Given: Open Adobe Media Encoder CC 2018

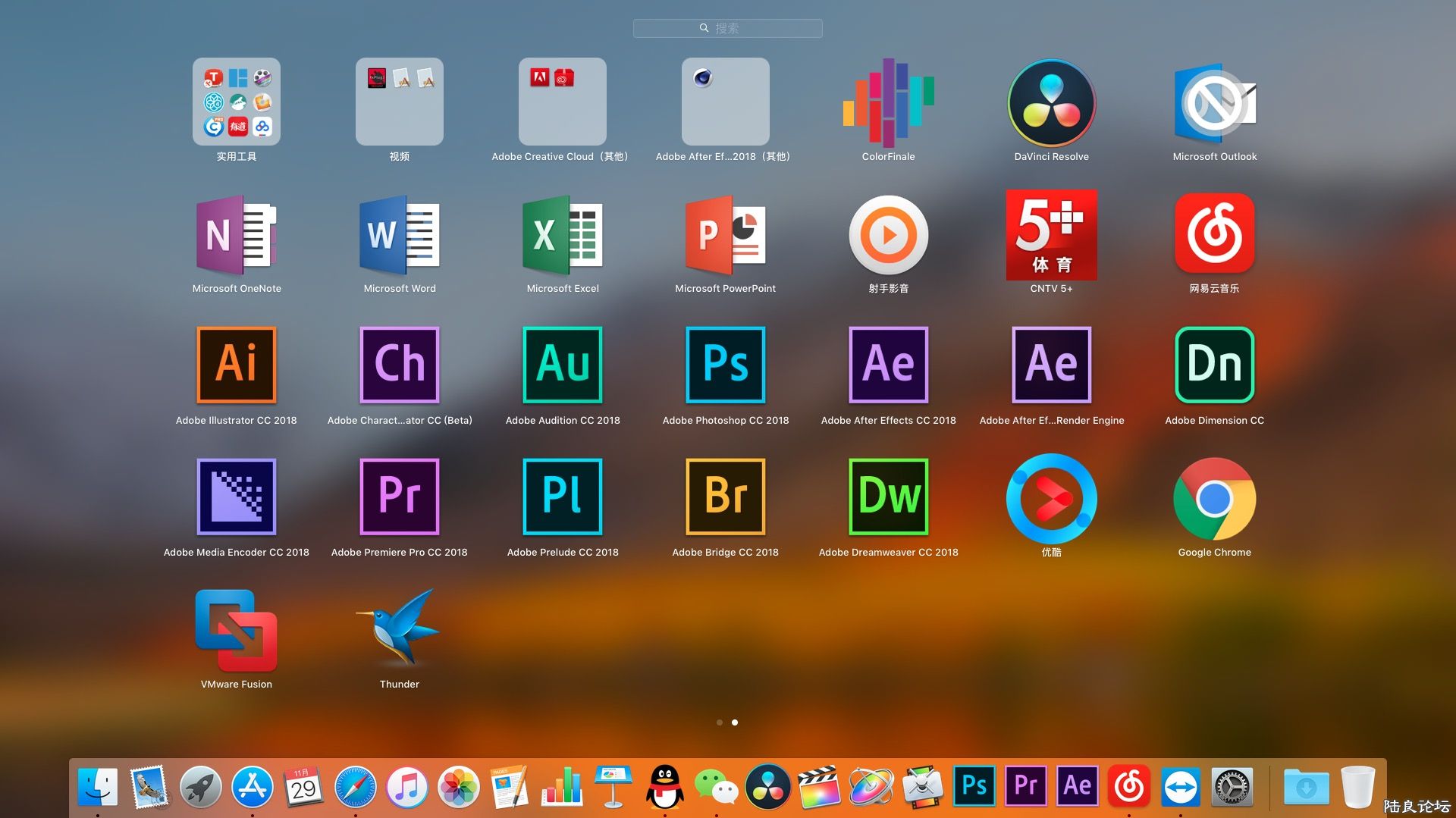Looking at the screenshot, I should (236, 497).
